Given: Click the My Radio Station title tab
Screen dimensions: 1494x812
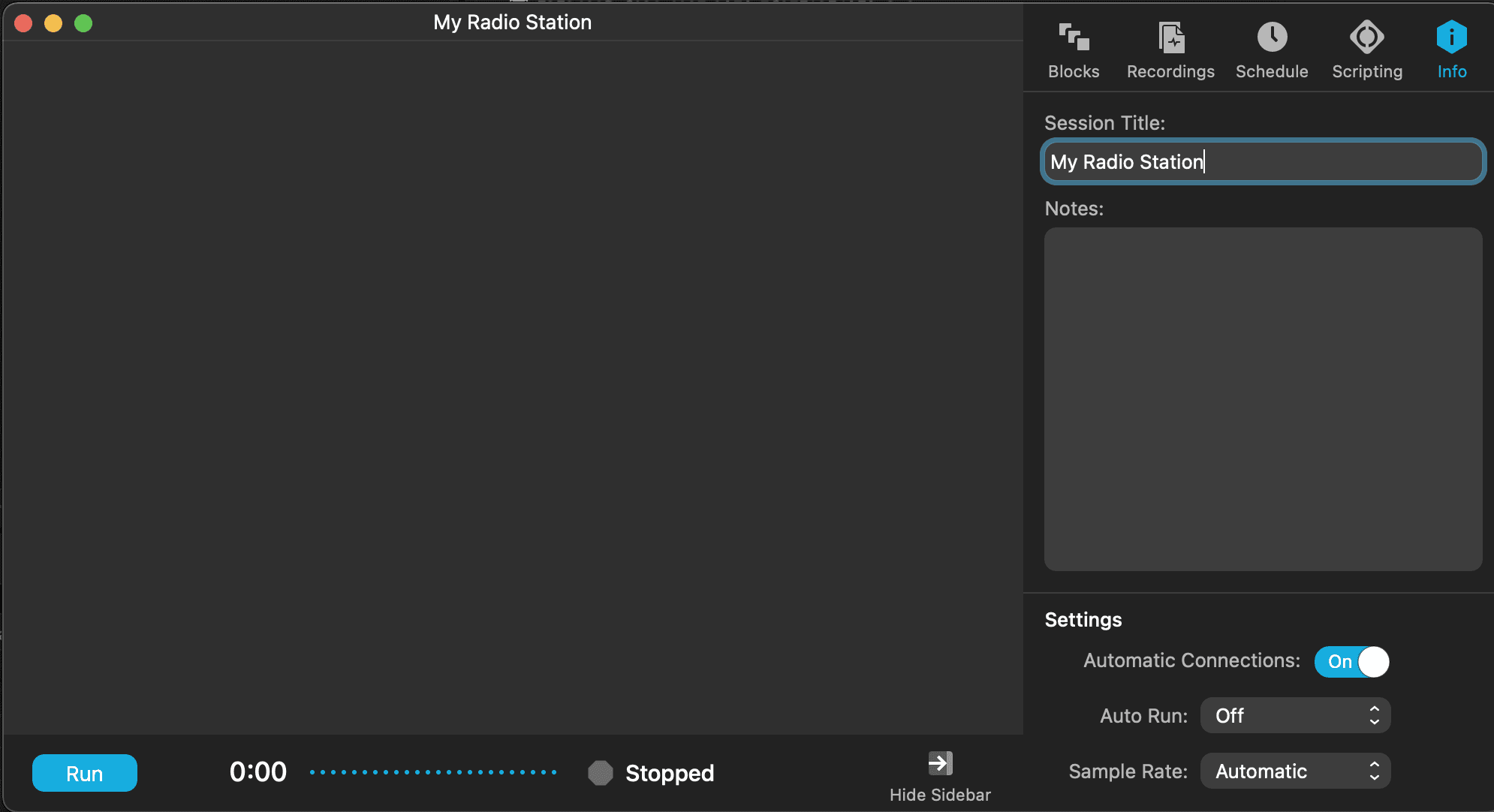Looking at the screenshot, I should click(x=515, y=22).
